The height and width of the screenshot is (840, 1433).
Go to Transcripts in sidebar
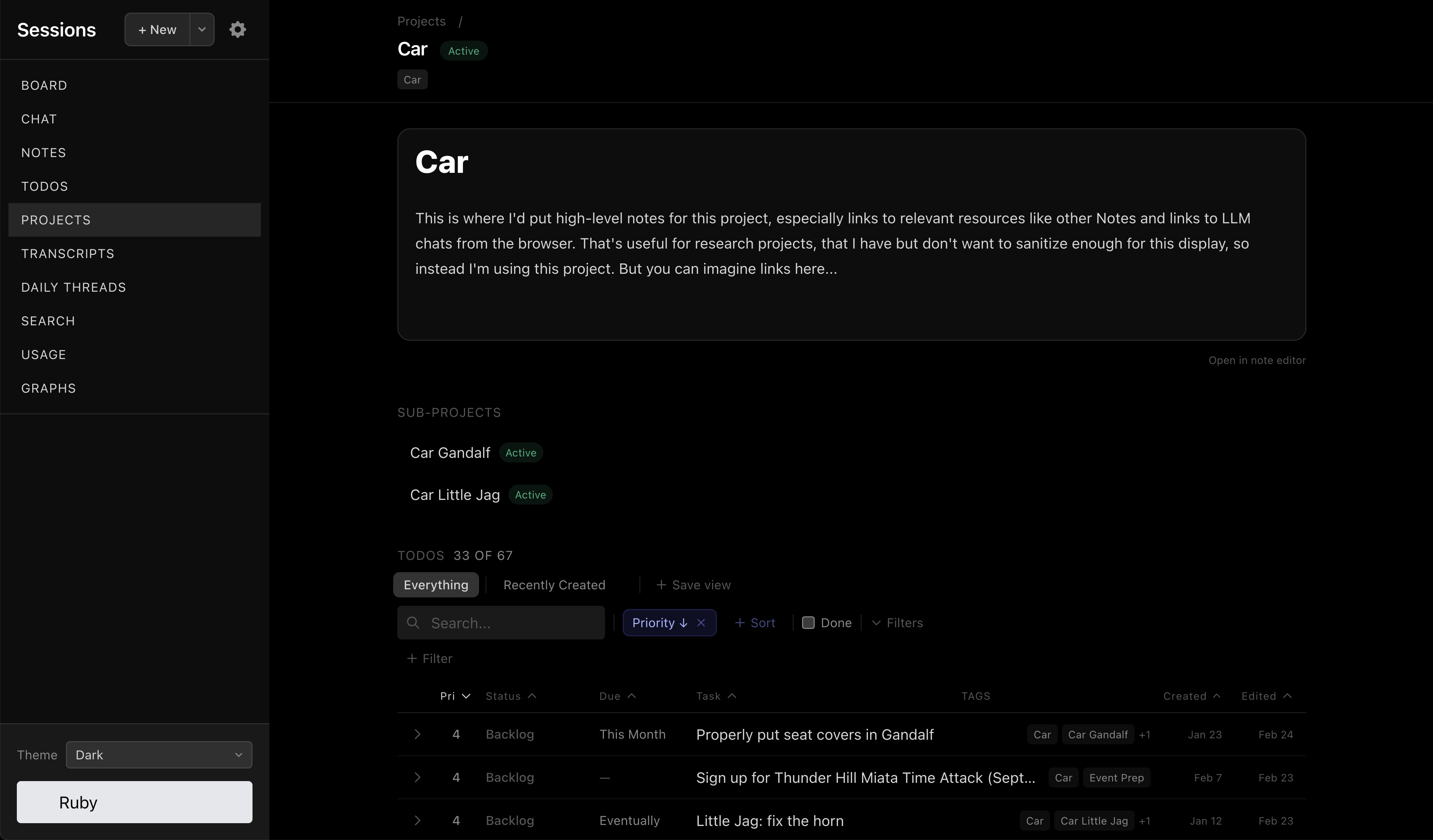pos(68,253)
